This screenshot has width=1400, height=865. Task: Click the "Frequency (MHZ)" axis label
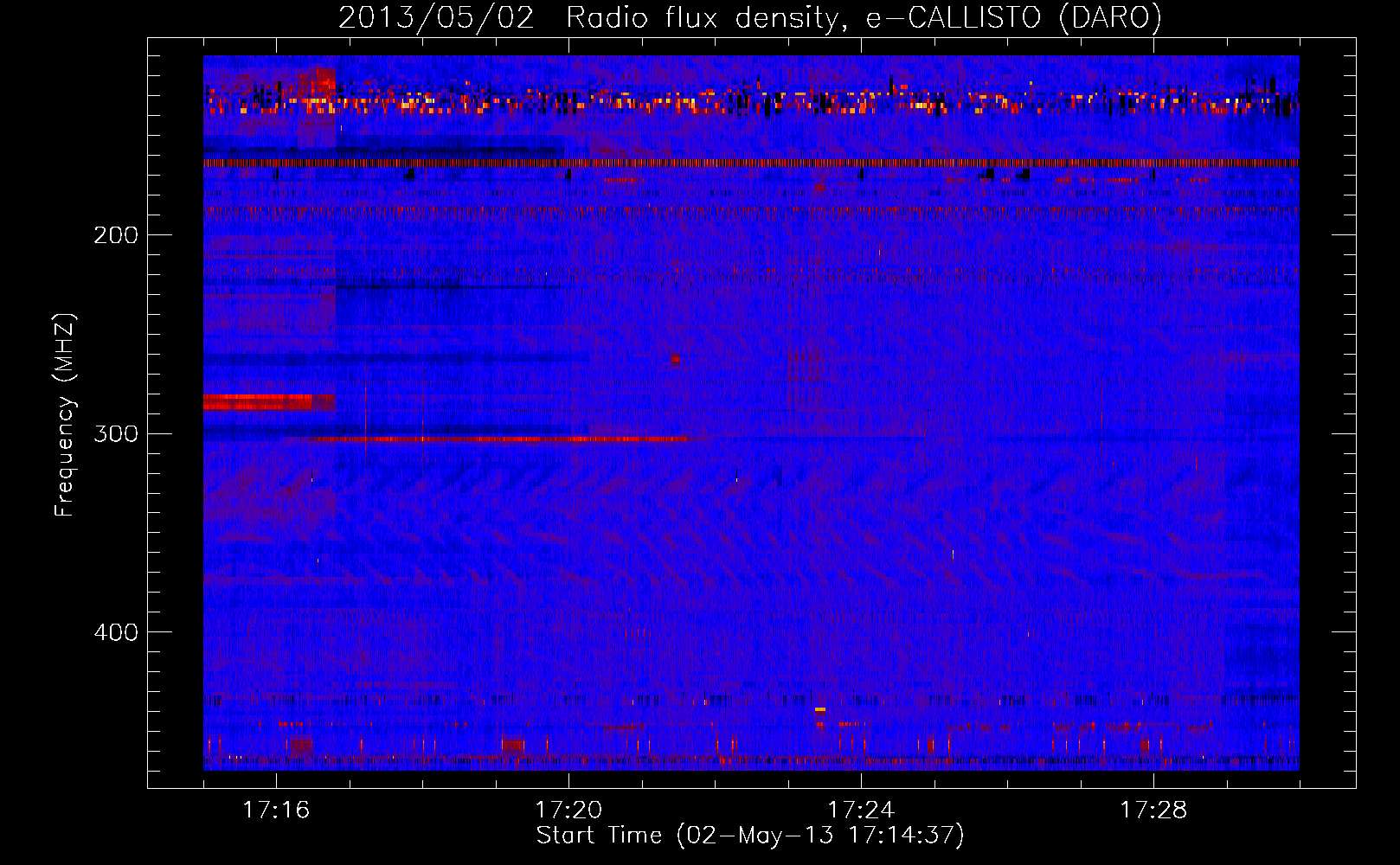pyautogui.click(x=65, y=414)
